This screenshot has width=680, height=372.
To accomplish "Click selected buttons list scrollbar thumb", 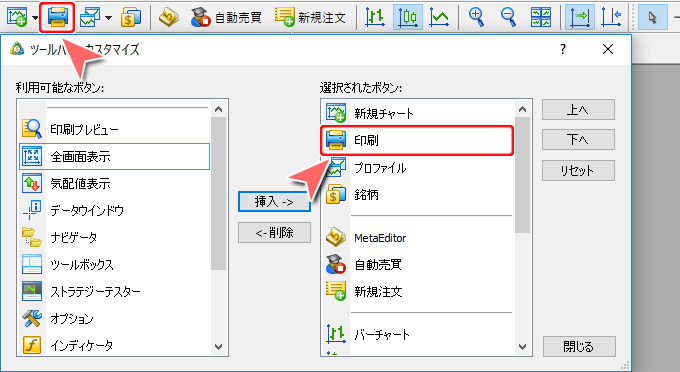I will coord(522,175).
